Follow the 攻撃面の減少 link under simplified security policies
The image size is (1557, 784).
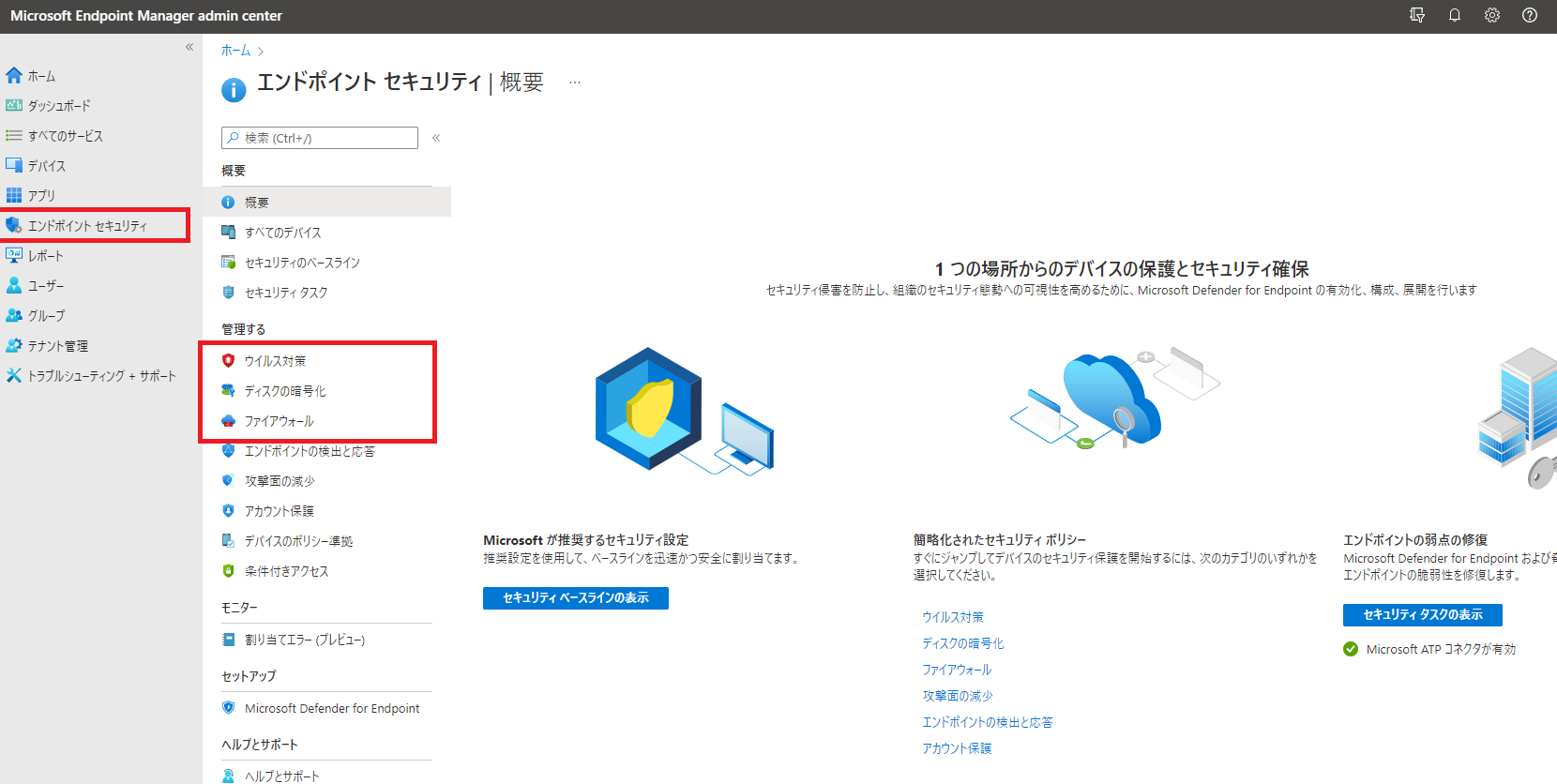(958, 696)
